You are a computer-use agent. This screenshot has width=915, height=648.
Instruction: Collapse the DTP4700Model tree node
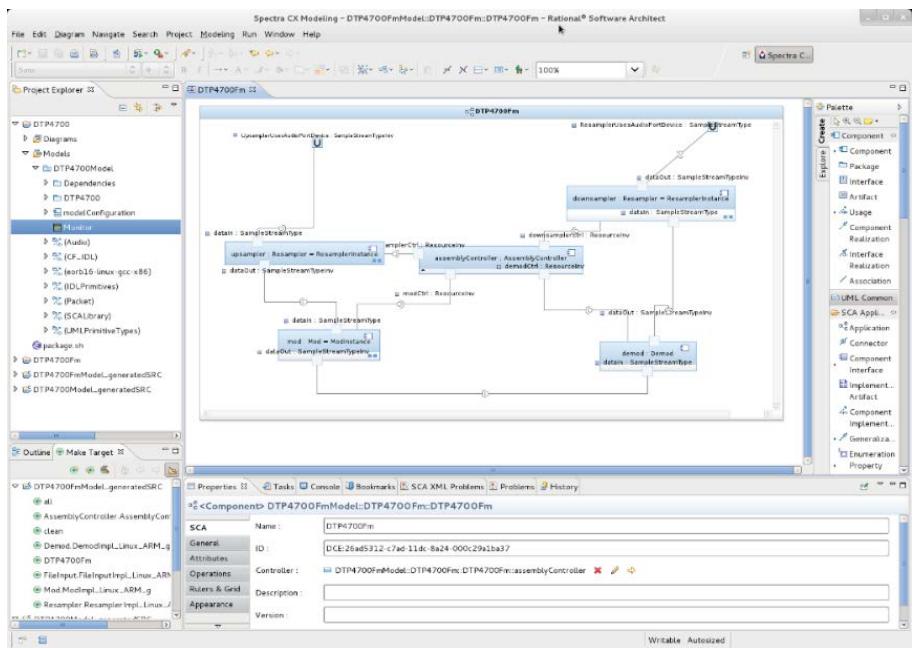click(36, 168)
